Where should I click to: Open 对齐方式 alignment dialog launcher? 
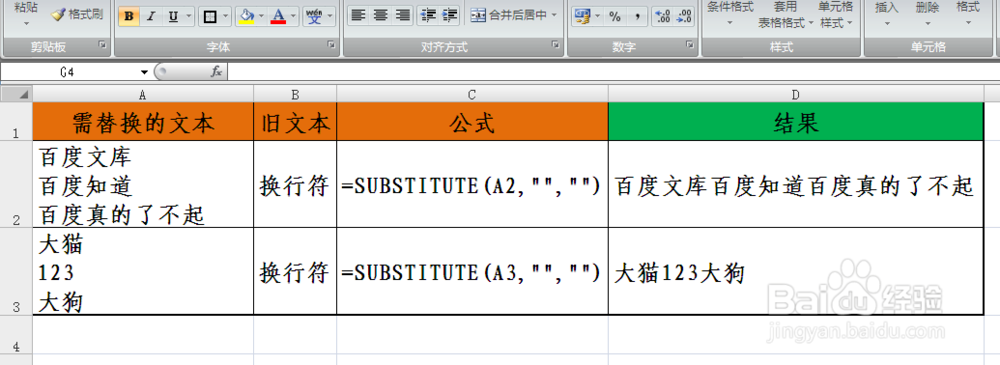tap(555, 45)
